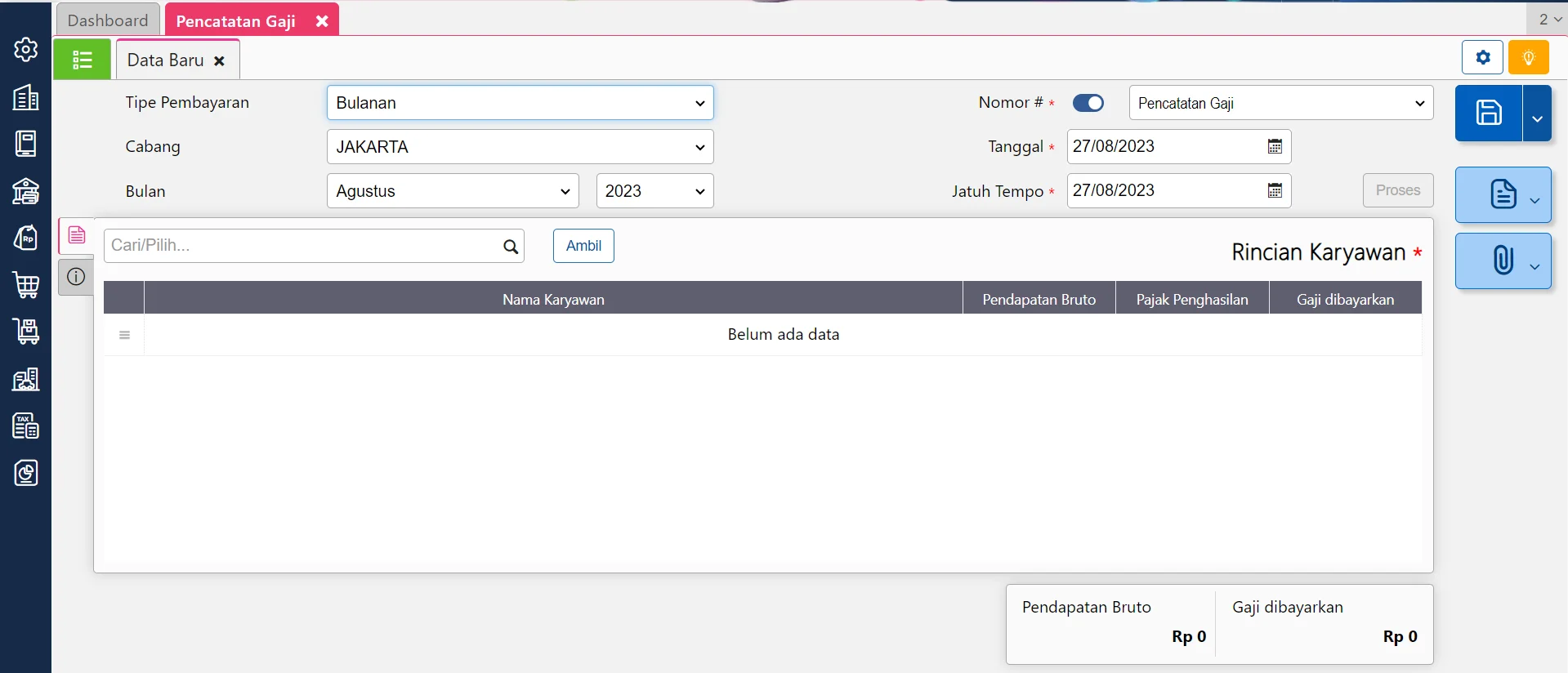
Task: Click the Ambil button
Action: click(583, 246)
